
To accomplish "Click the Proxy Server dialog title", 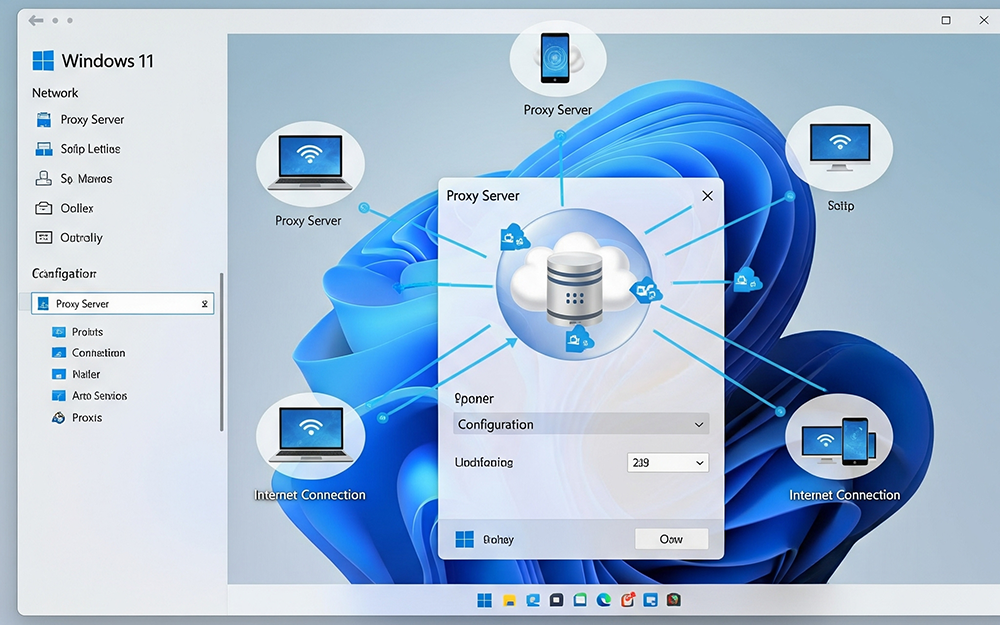I will [483, 196].
